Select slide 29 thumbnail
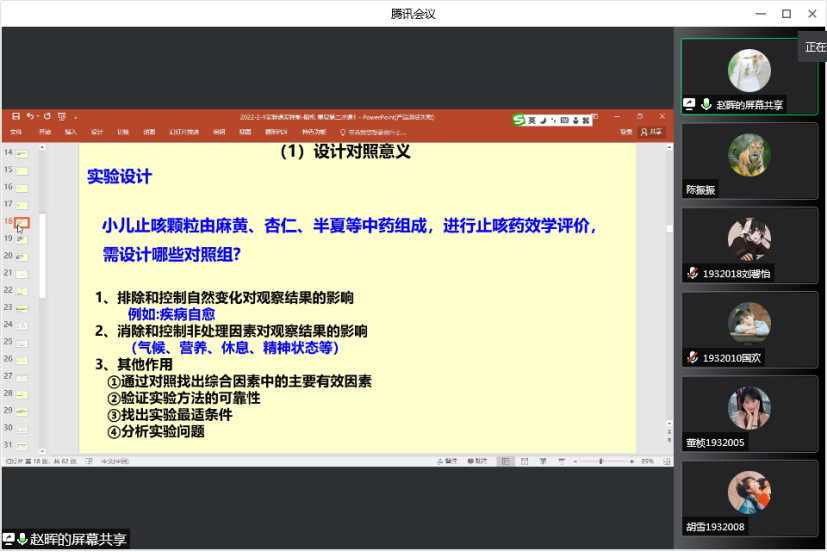 22,412
